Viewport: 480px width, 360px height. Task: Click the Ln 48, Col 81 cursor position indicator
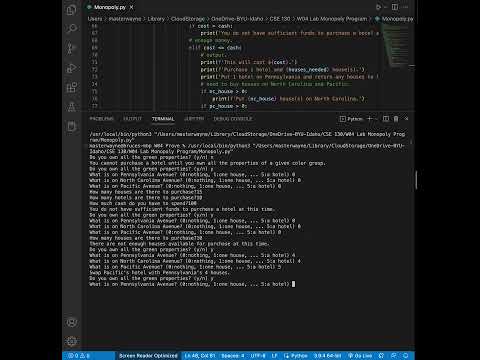200,356
